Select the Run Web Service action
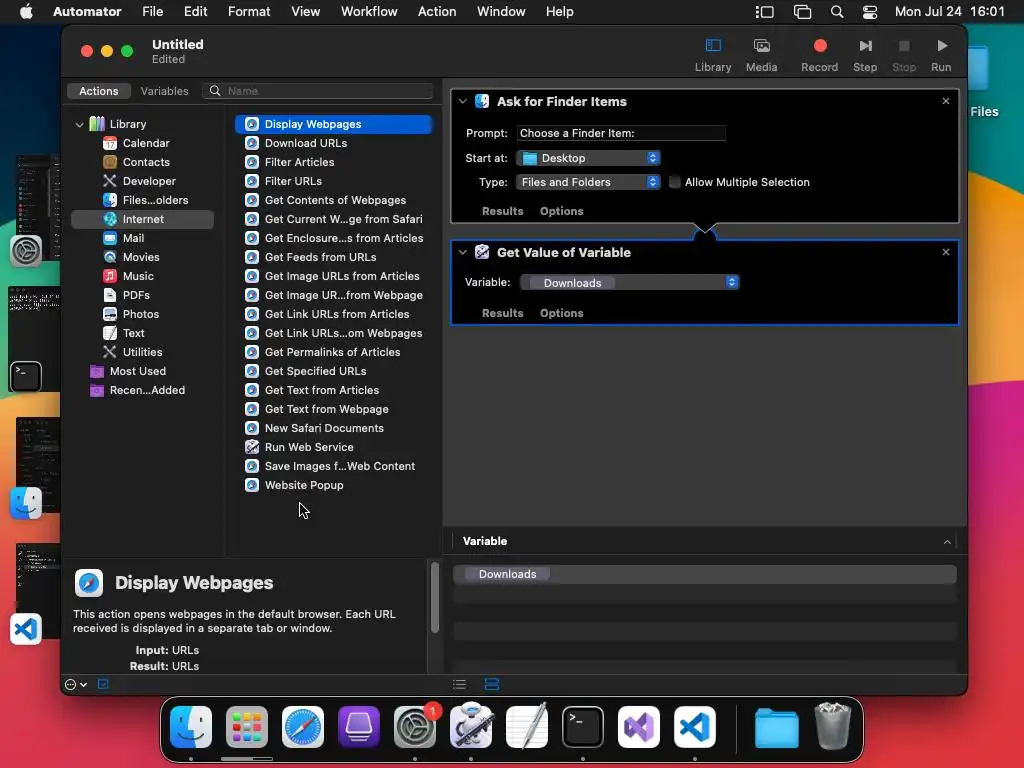The image size is (1024, 768). coord(309,447)
